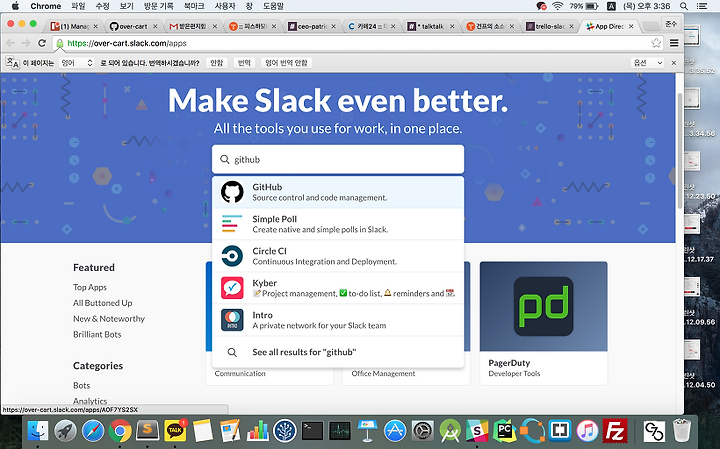The image size is (720, 449).
Task: Open App Store from the Dock
Action: (395, 430)
